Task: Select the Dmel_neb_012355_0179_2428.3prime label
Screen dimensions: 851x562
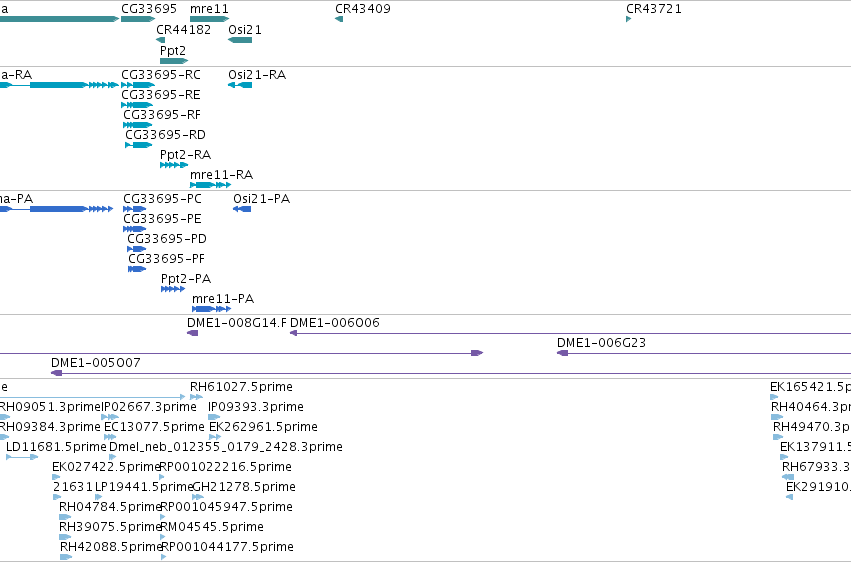Action: pyautogui.click(x=226, y=447)
